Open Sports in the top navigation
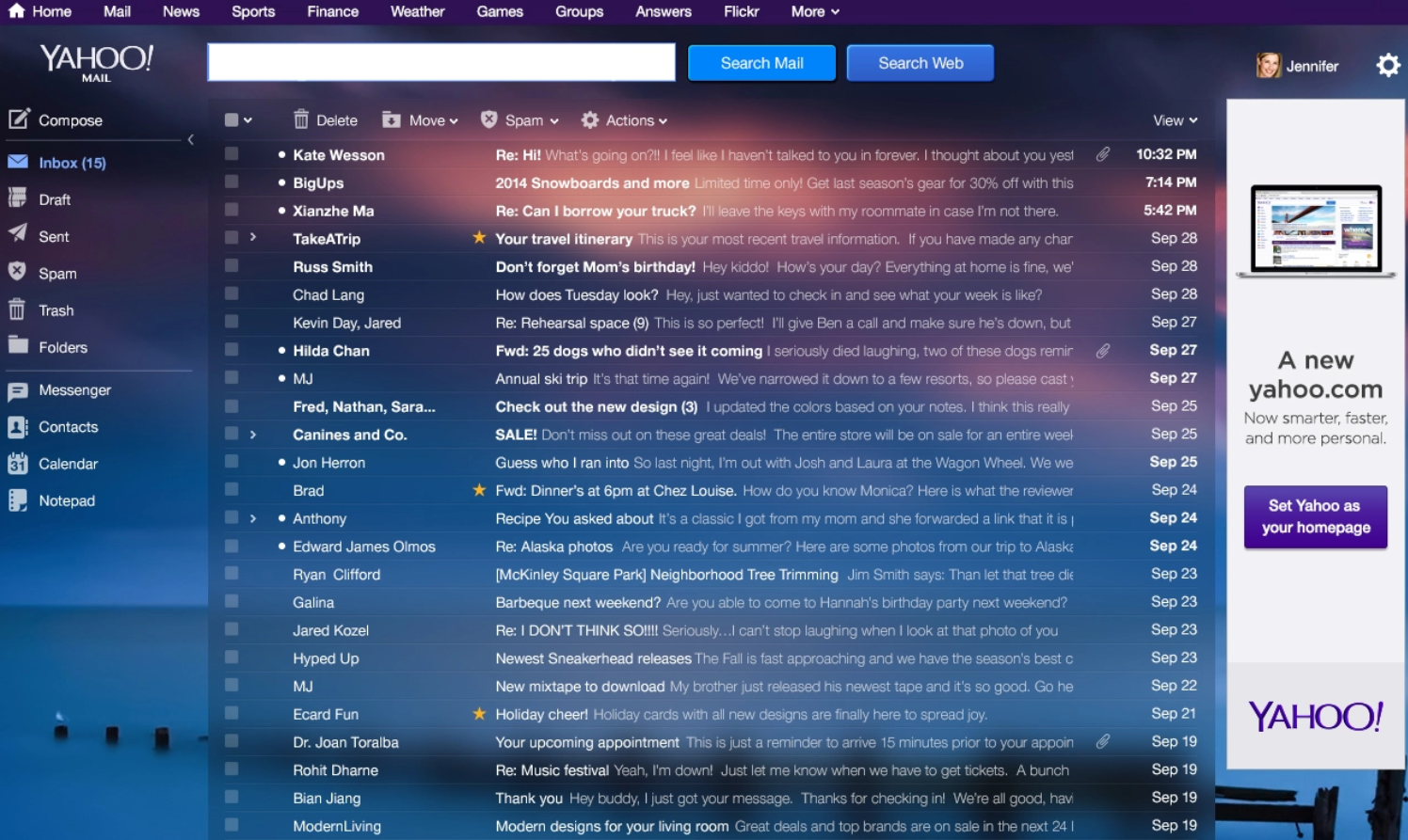 click(253, 11)
